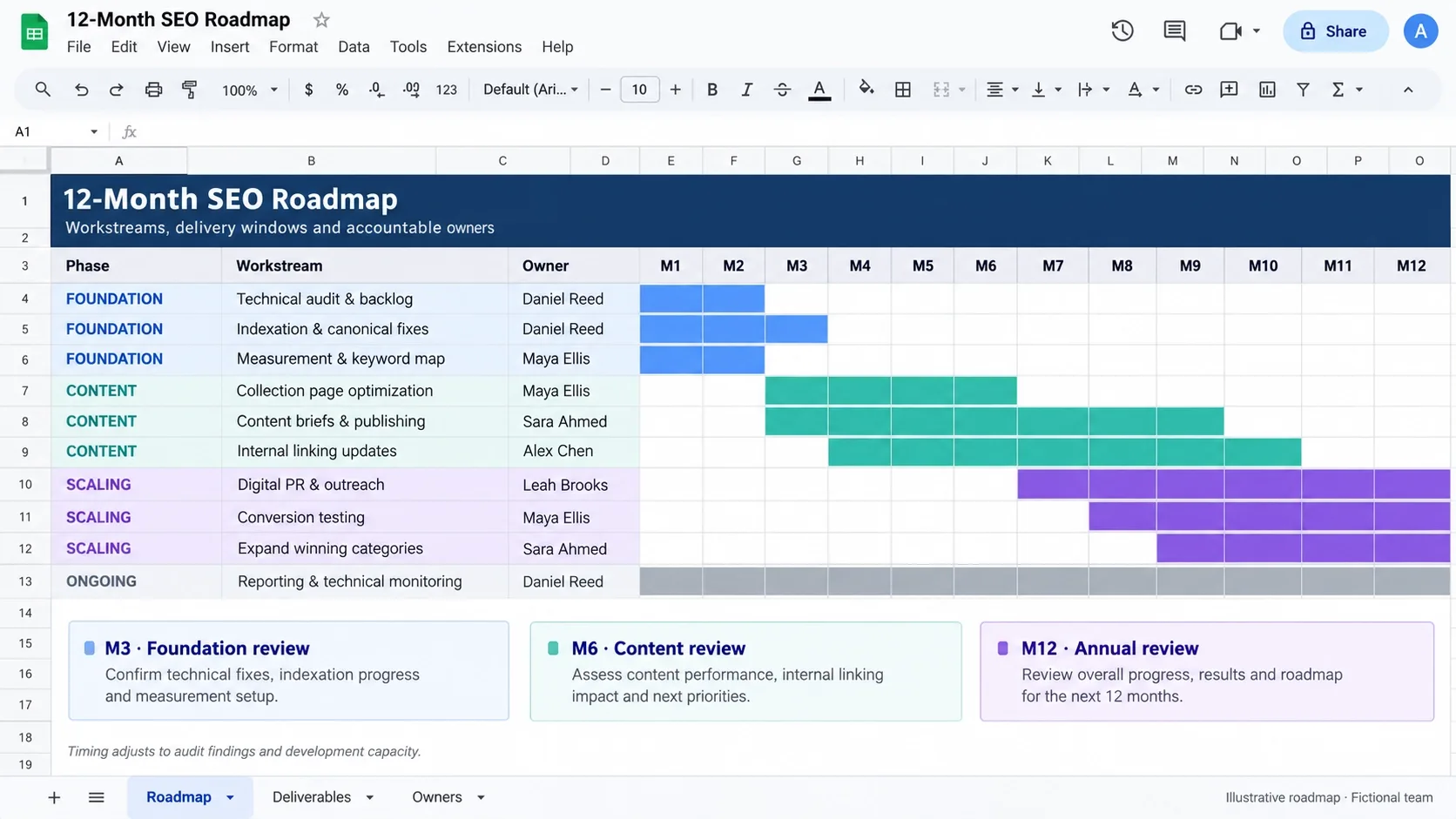Open the comments panel

[1175, 31]
